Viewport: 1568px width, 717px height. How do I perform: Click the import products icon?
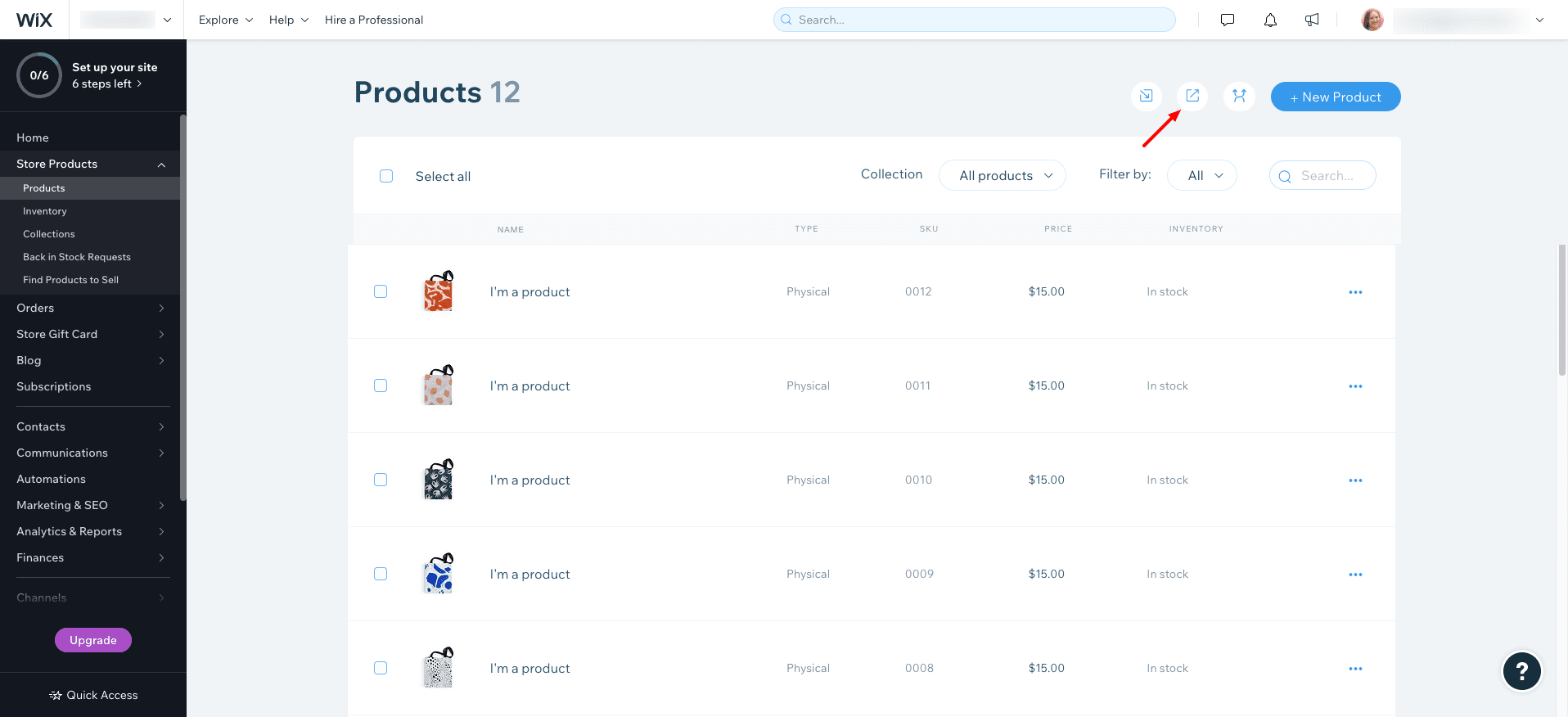tap(1146, 97)
